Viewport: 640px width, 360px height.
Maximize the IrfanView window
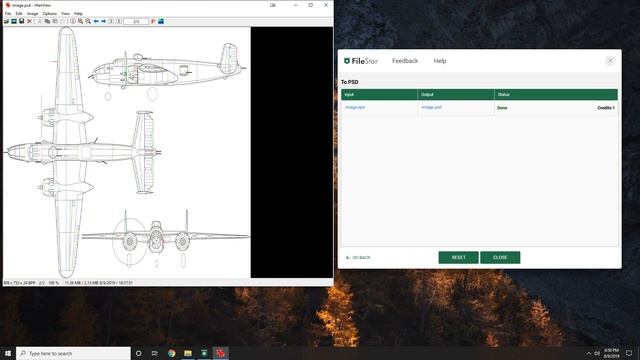click(311, 5)
